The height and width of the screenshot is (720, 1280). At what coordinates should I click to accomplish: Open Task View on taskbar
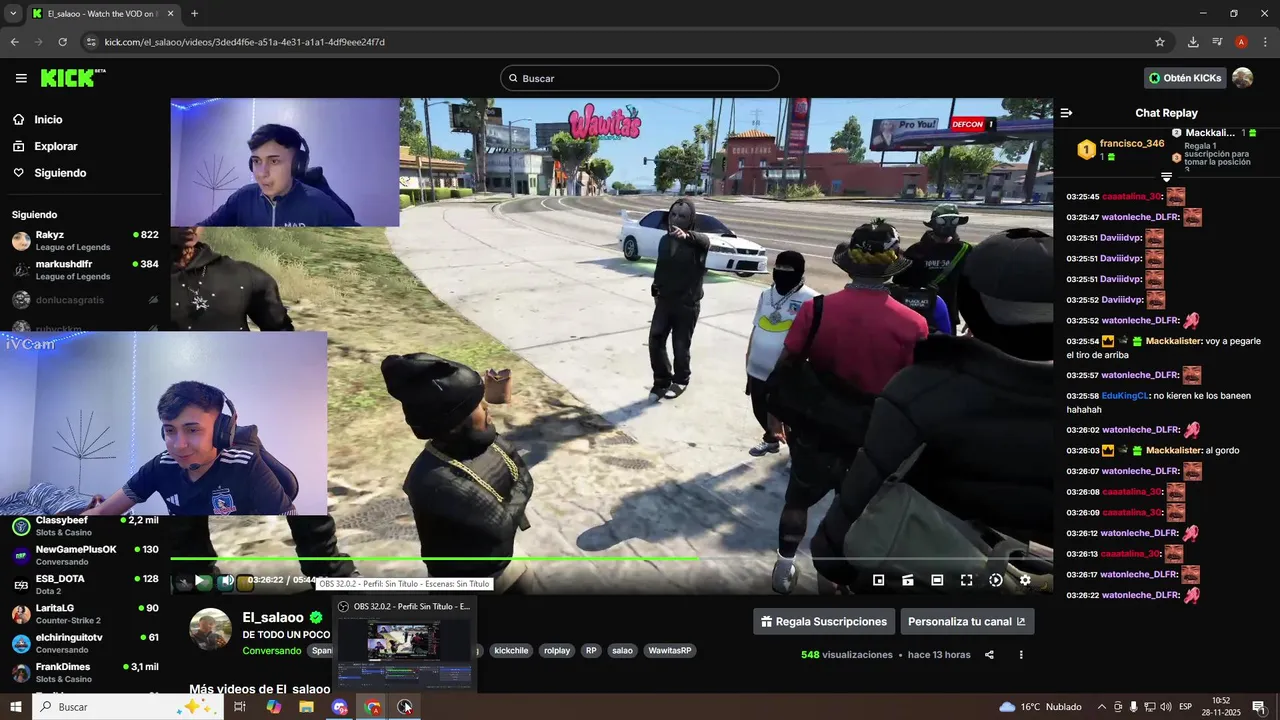[240, 707]
